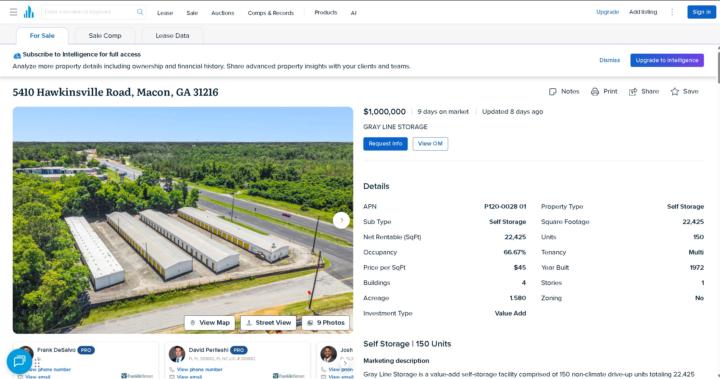Click the Year Built value 1972

[x=697, y=267]
